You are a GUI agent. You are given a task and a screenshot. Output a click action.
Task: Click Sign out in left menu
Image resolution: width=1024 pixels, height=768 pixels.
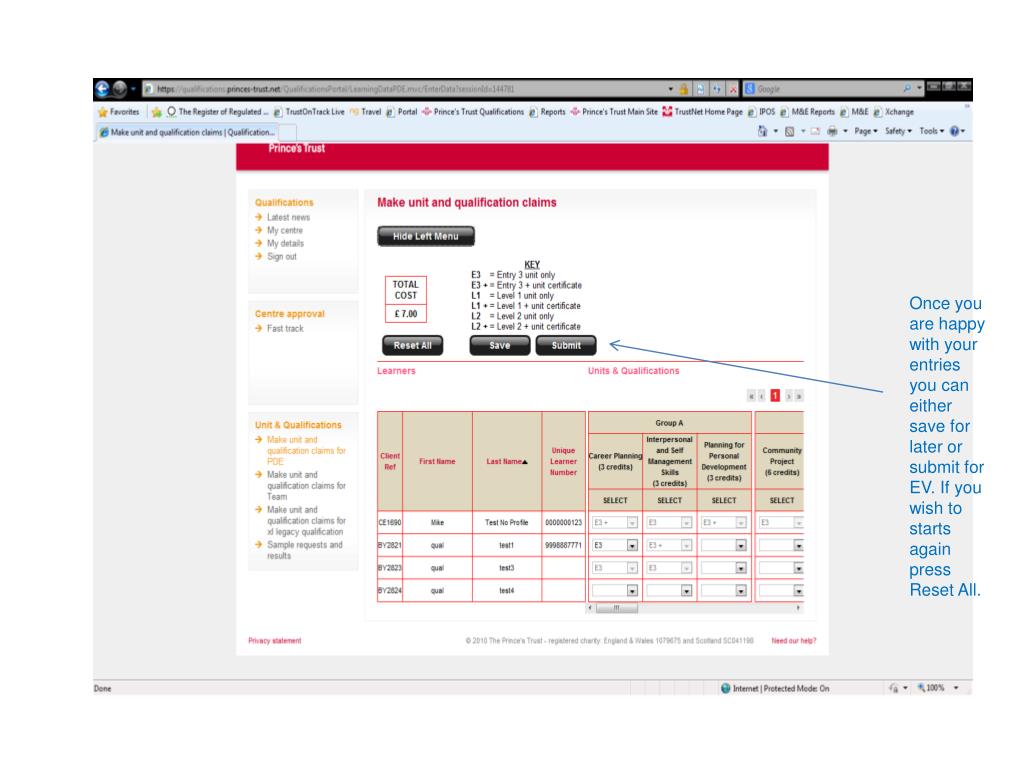tap(281, 257)
